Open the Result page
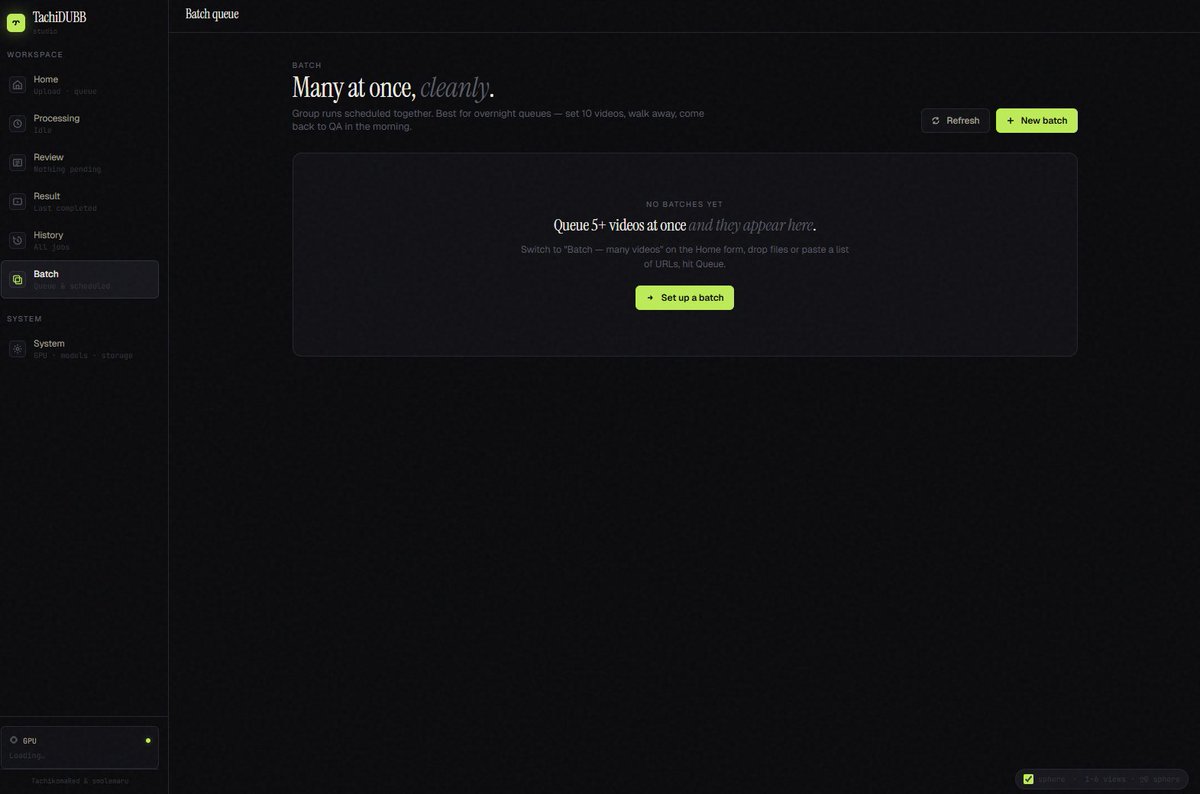 [x=80, y=201]
